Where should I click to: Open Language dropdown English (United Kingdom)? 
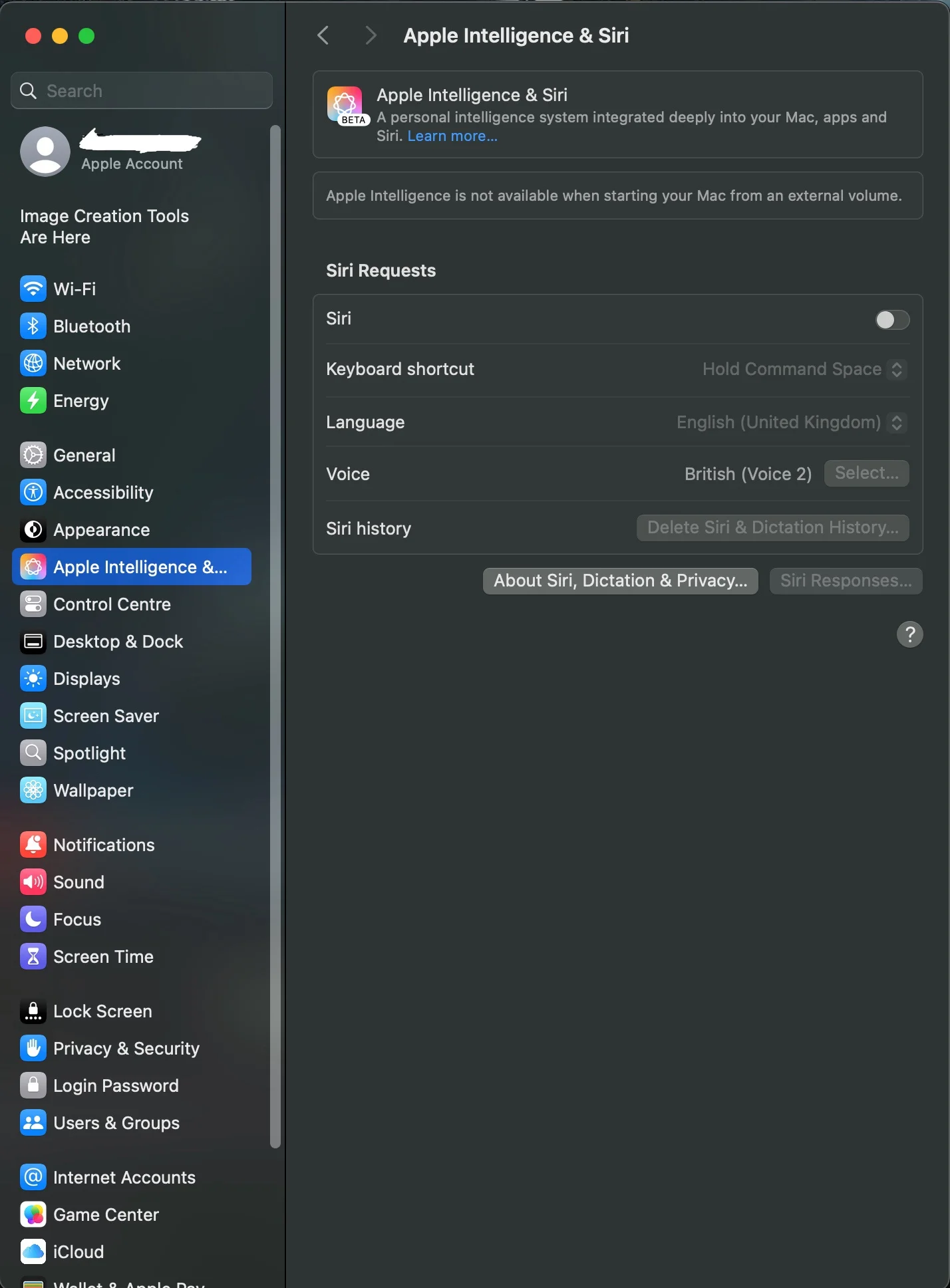coord(791,422)
